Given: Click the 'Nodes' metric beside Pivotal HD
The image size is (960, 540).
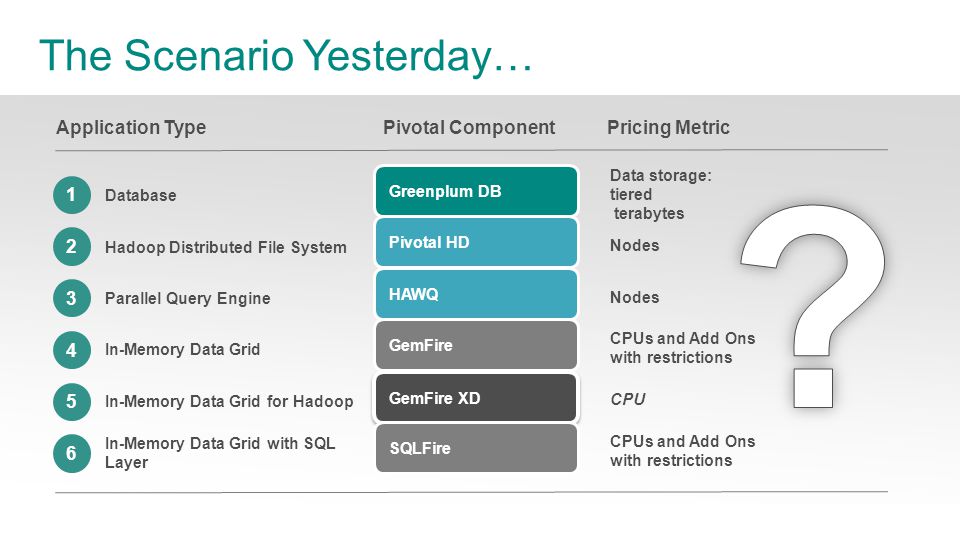Looking at the screenshot, I should [x=634, y=246].
